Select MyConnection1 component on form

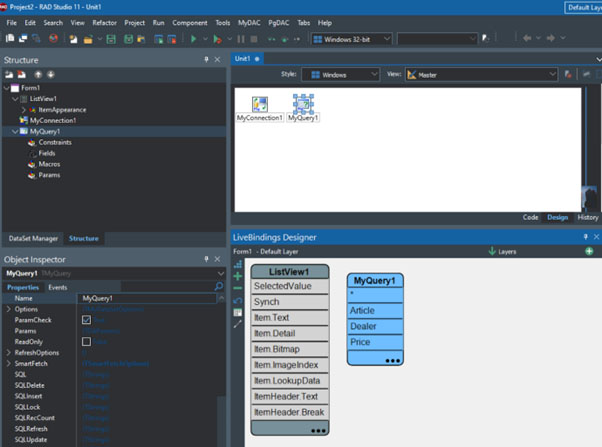[x=260, y=109]
